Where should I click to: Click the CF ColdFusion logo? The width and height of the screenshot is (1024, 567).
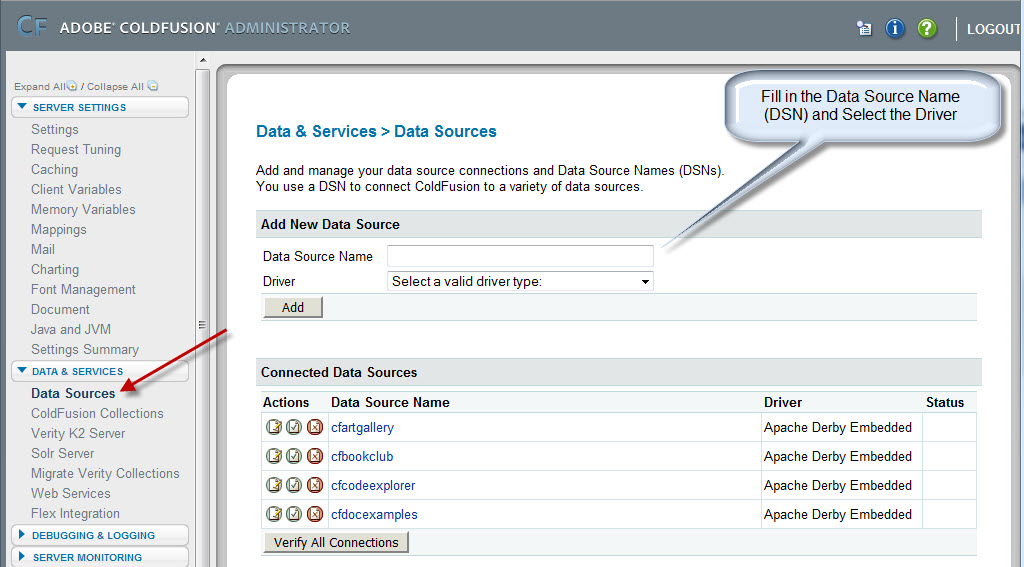pyautogui.click(x=32, y=27)
